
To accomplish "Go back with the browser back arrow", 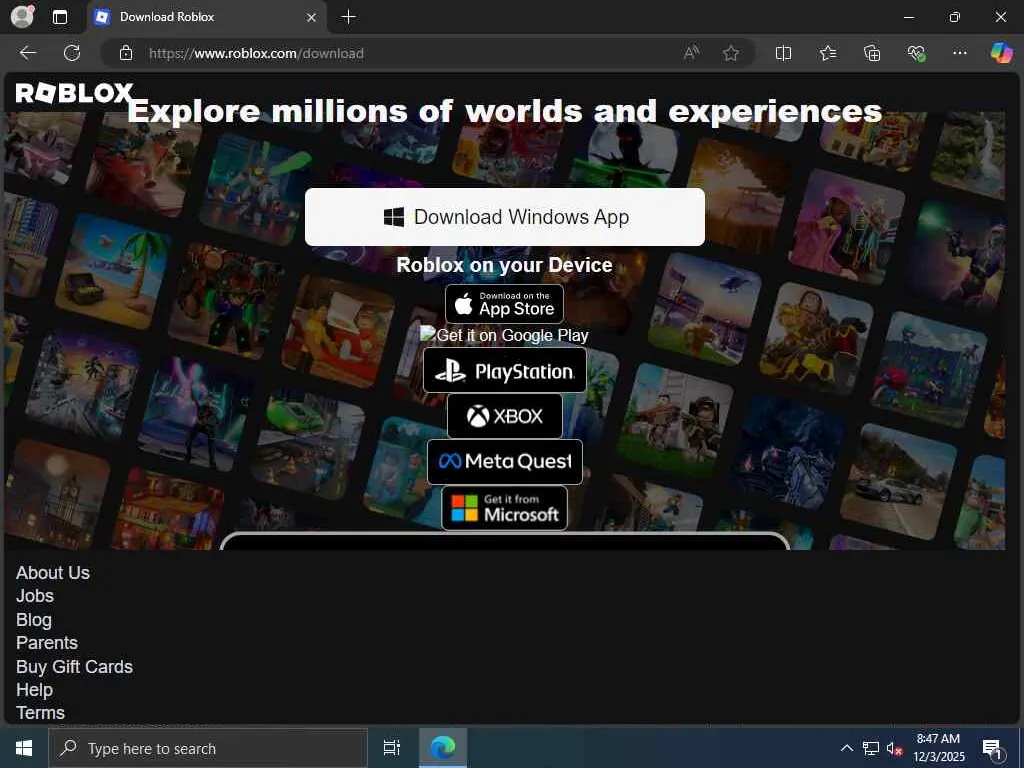I will [x=28, y=53].
